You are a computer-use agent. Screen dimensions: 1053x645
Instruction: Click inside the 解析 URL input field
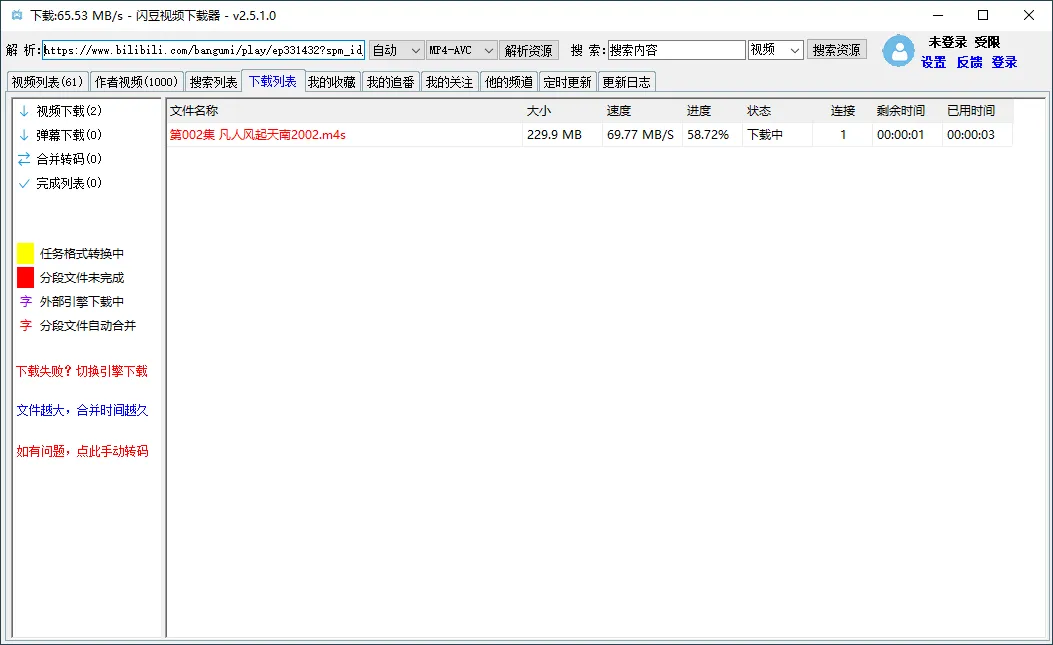pos(200,49)
